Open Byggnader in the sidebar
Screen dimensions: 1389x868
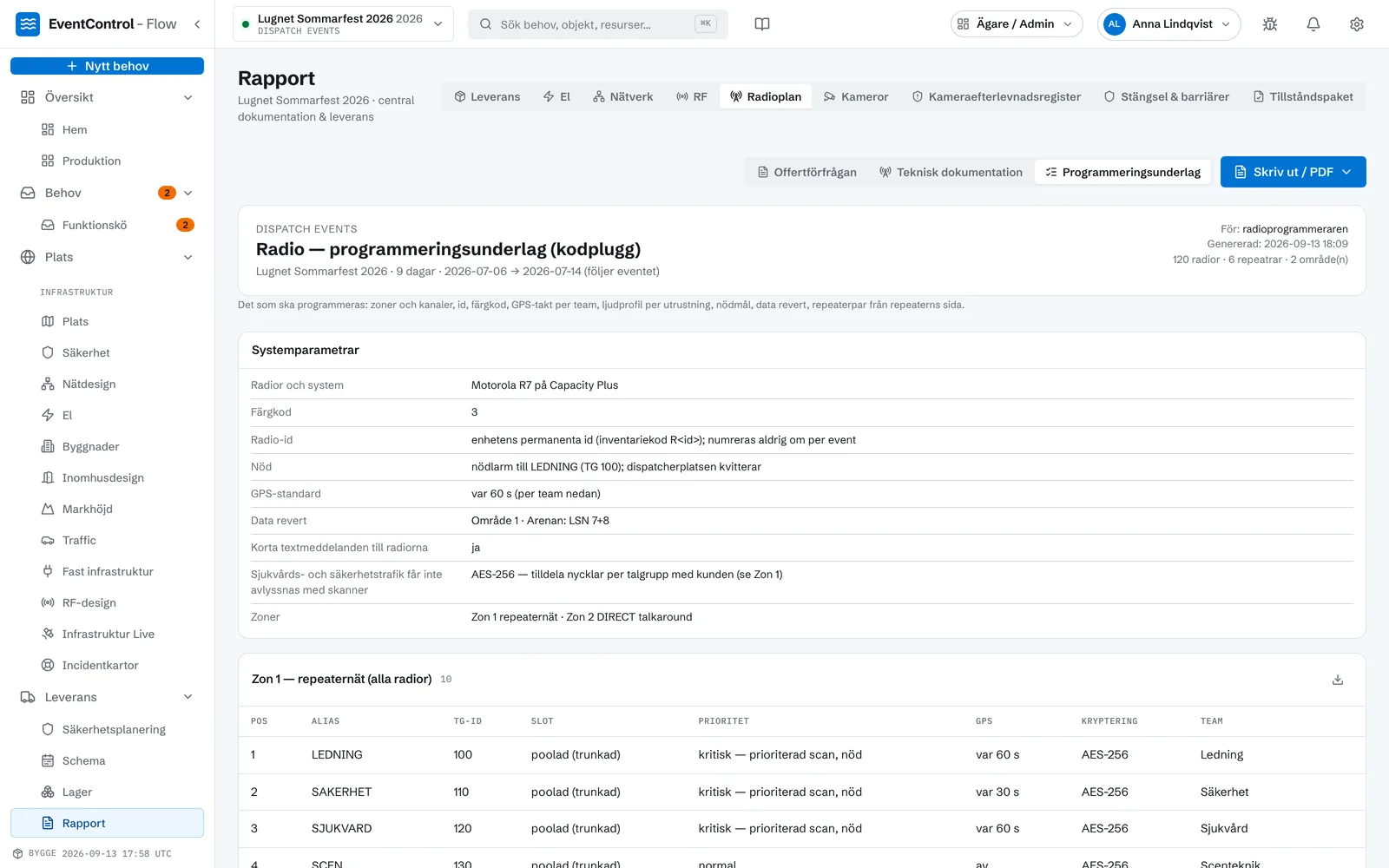107,446
